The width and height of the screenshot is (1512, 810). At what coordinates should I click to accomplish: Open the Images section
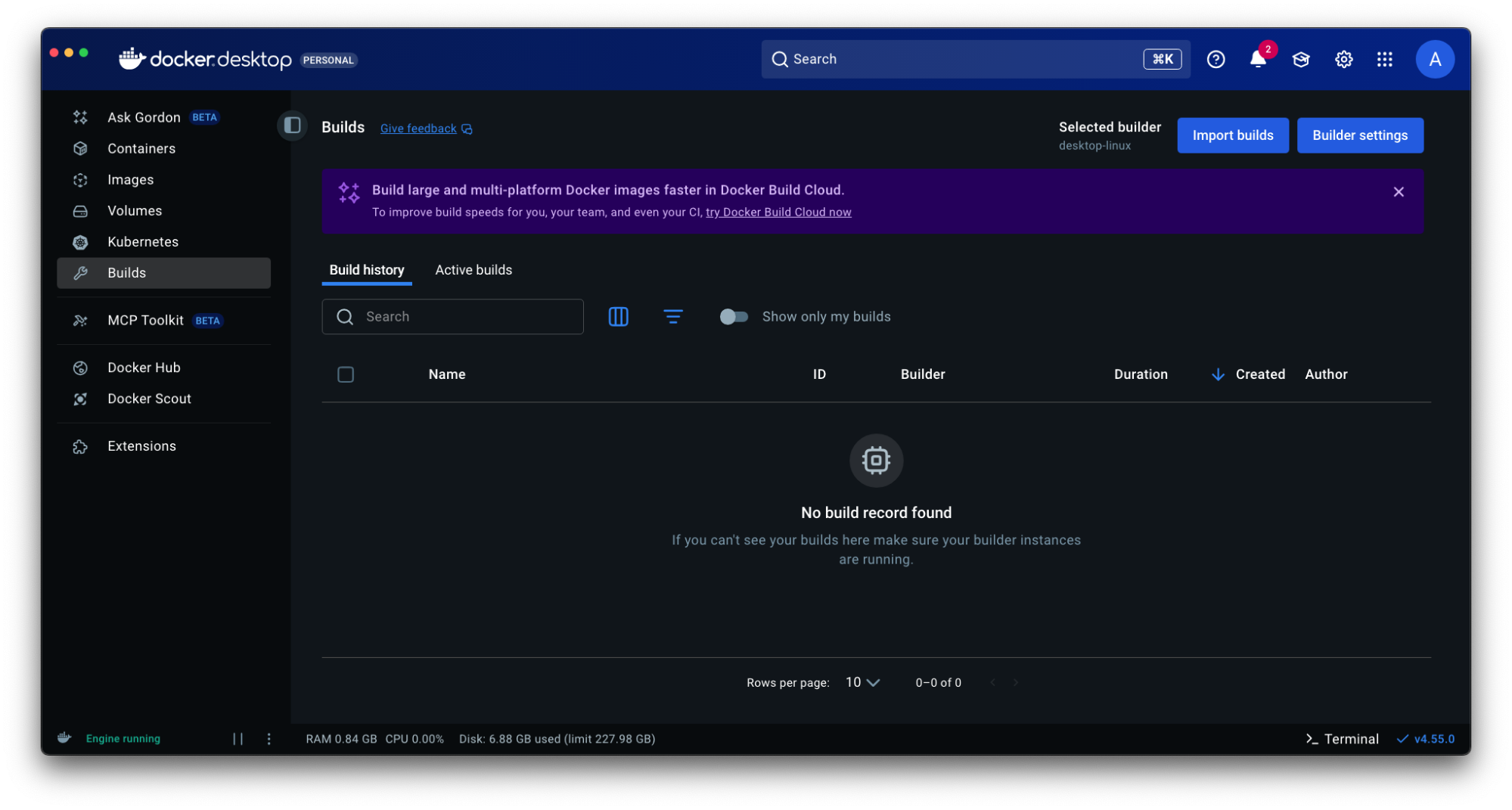pos(130,179)
